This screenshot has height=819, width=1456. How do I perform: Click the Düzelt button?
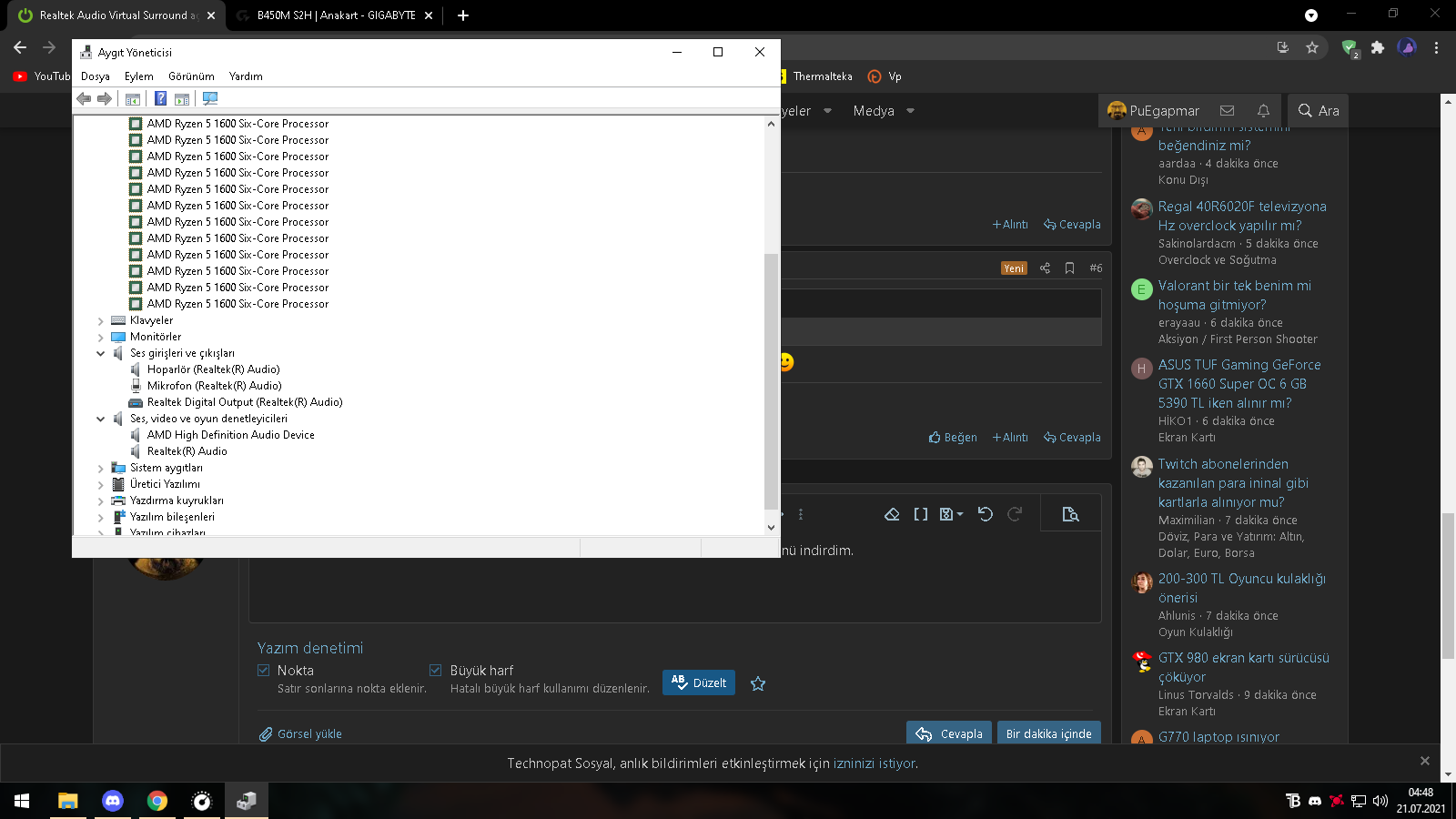point(699,682)
